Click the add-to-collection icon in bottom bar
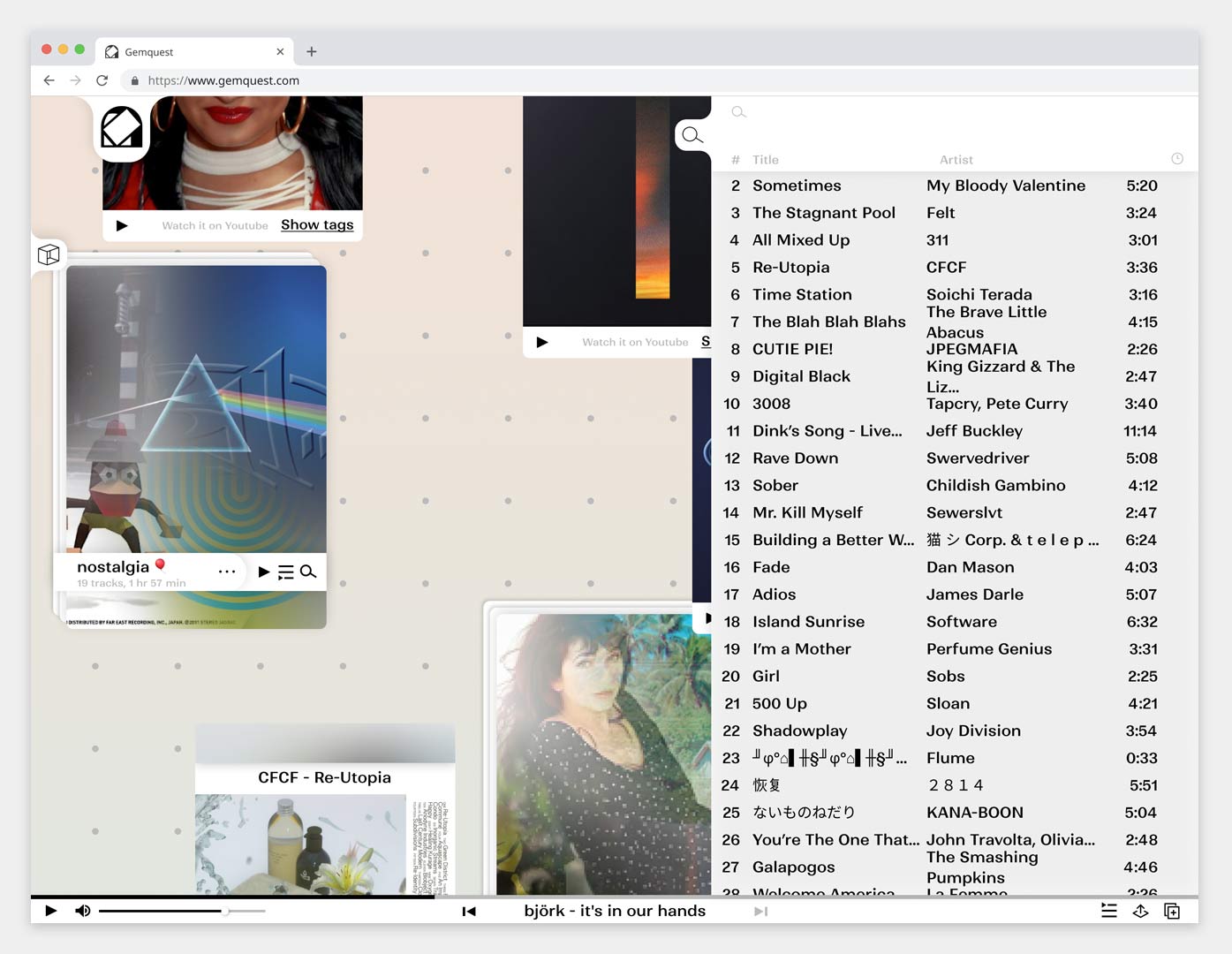Screen dimensions: 1232x954 [1172, 911]
